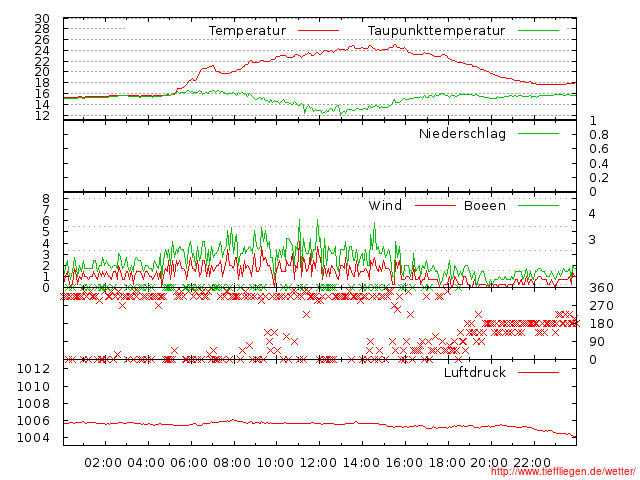Click the 'Taupunkttemperatur' legend label

[436, 31]
